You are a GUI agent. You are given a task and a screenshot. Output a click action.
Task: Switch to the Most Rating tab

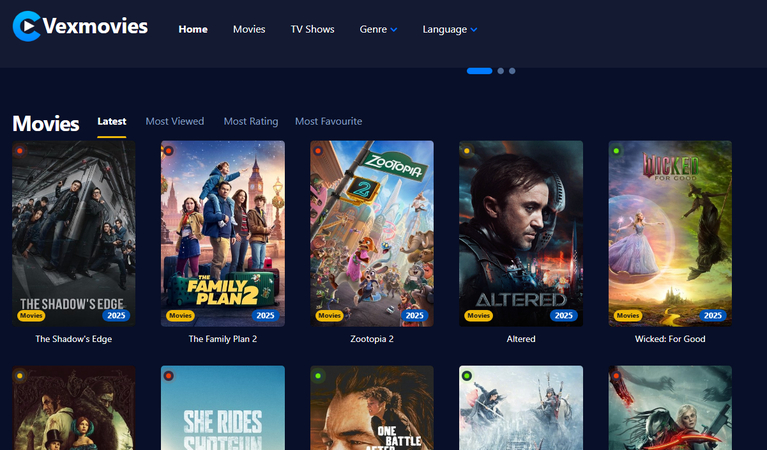coord(251,121)
